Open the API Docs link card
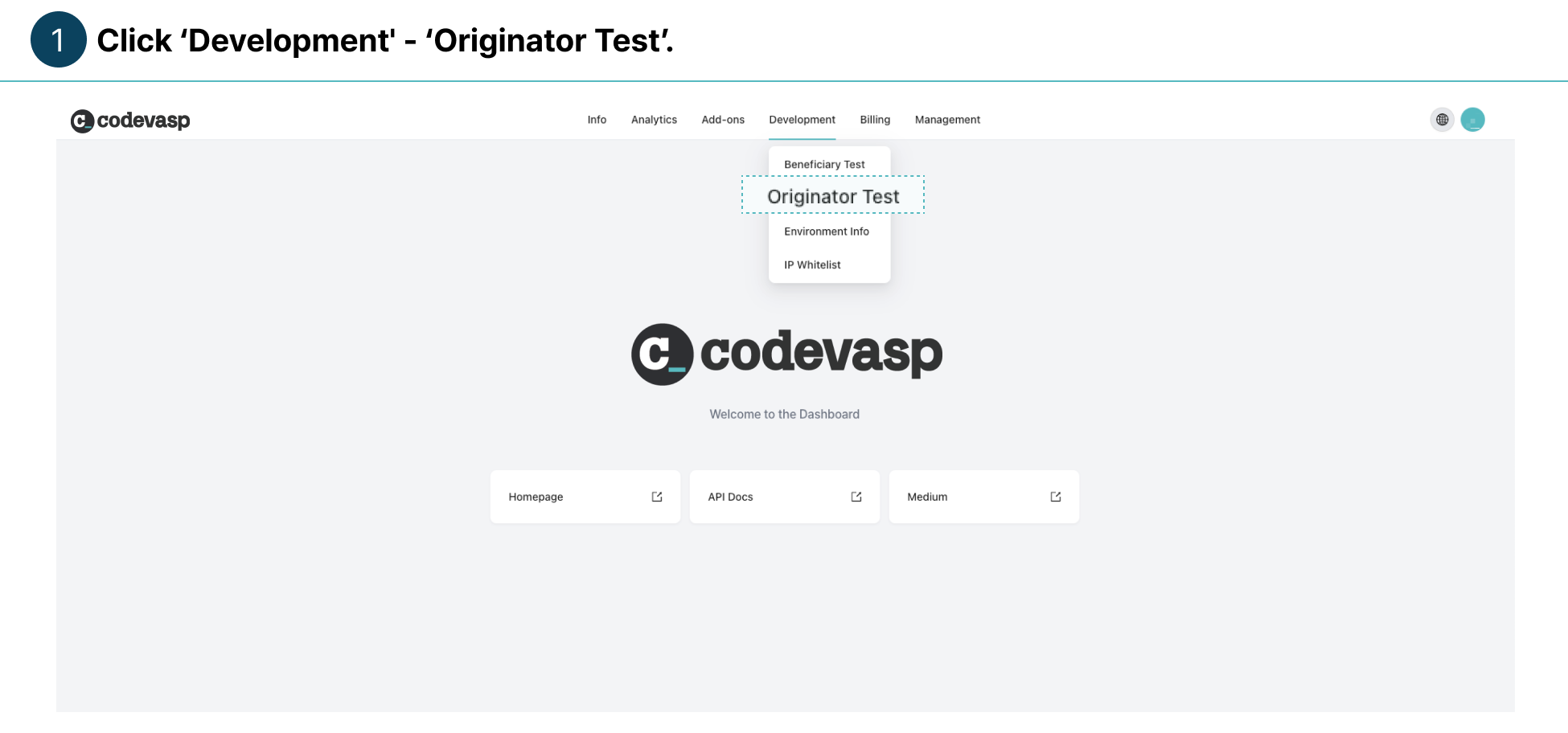The height and width of the screenshot is (733, 1568). (x=785, y=497)
